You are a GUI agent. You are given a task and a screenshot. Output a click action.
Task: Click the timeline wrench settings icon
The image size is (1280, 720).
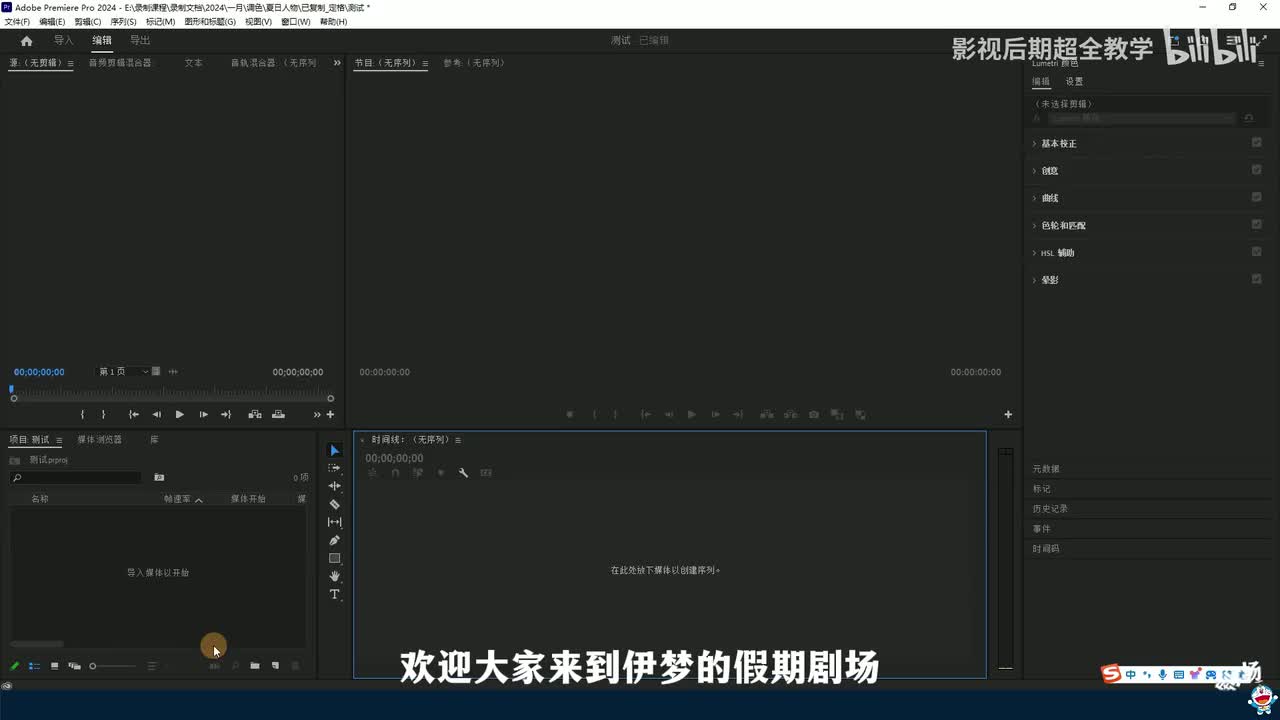click(x=463, y=472)
